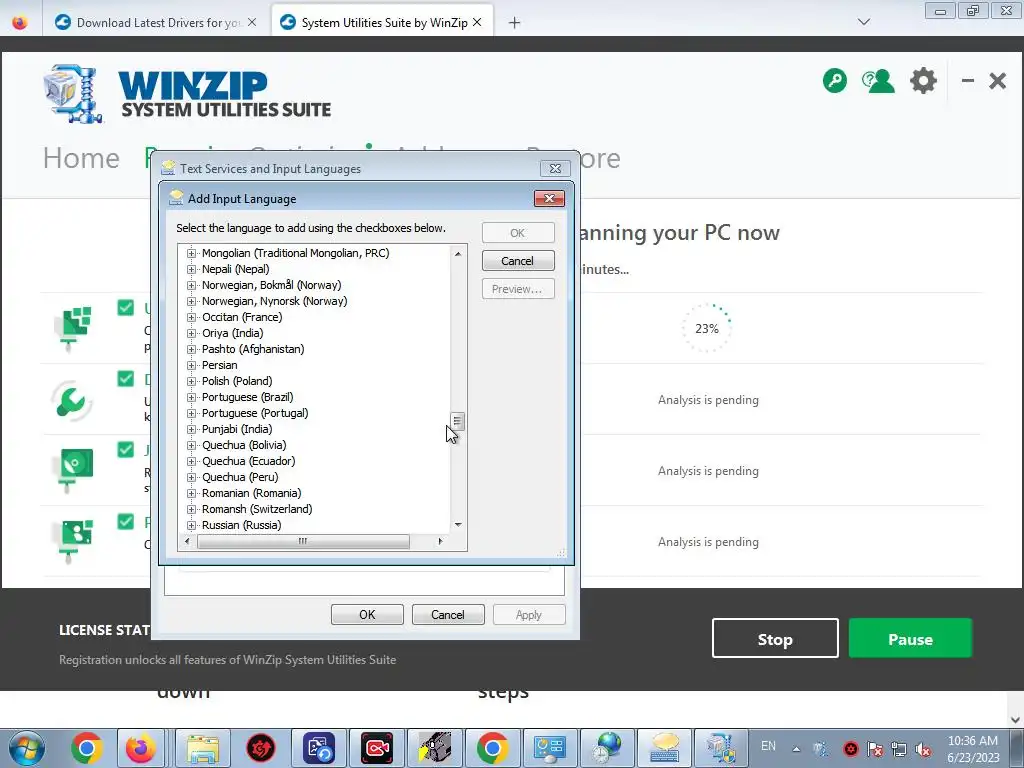Uncheck the checkbox beside the pixel-squares cleaner icon
Screen dimensions: 1024x768
coord(125,308)
